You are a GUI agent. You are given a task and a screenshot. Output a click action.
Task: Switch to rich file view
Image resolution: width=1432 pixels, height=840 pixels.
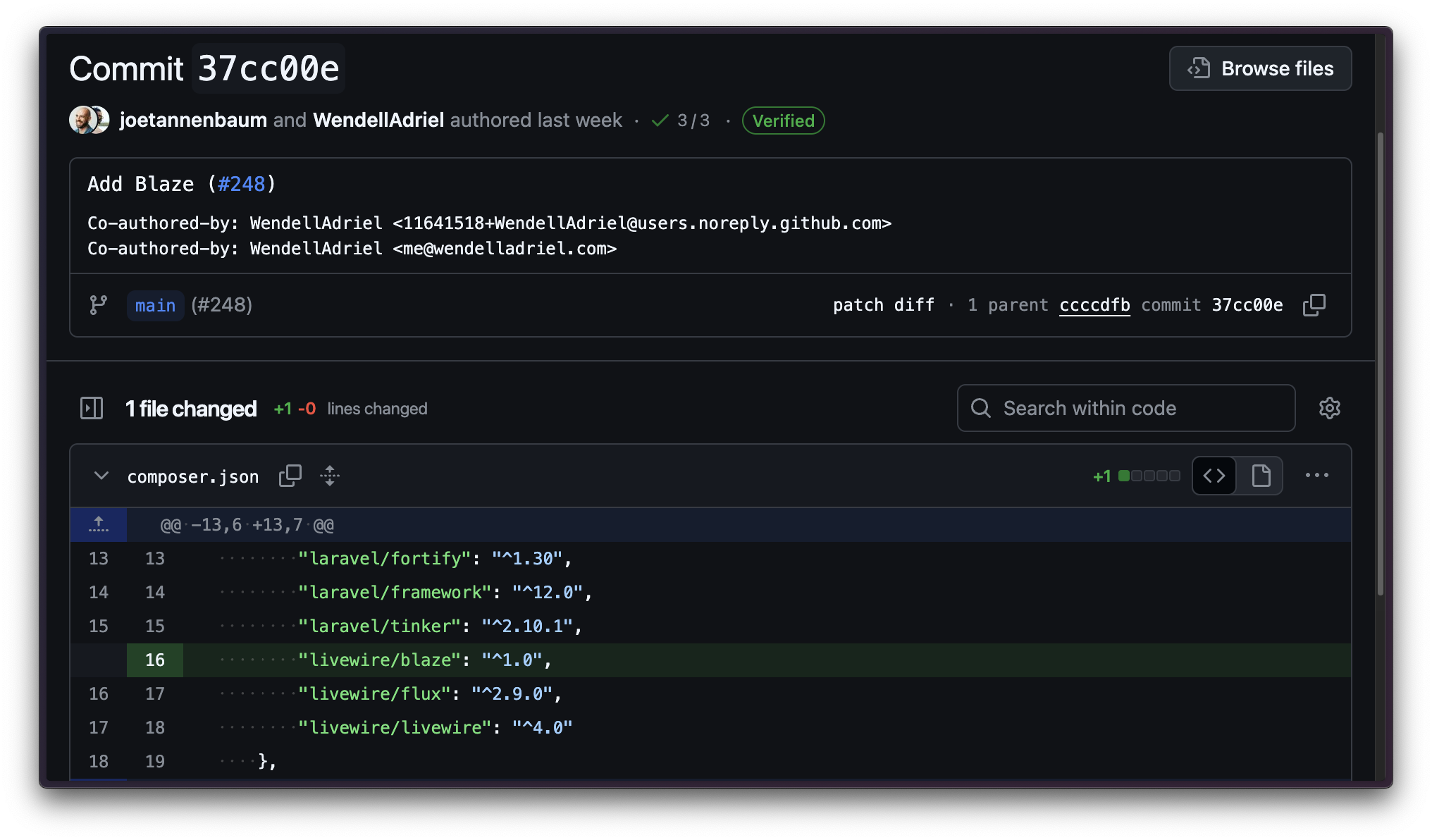tap(1261, 476)
